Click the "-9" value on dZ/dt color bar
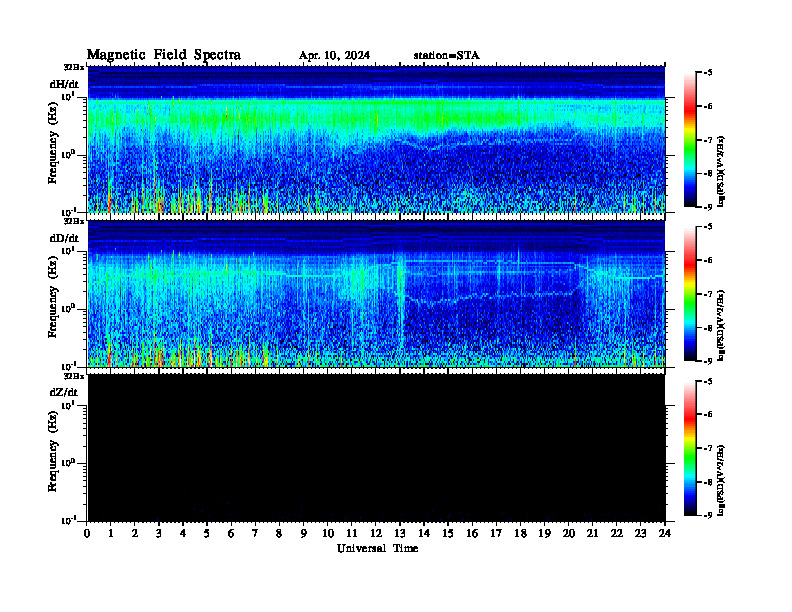The image size is (792, 612). click(708, 515)
